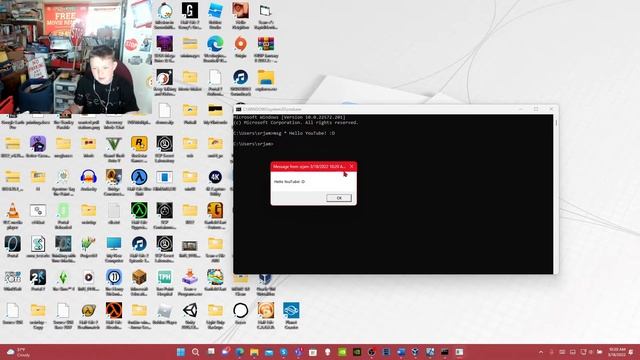Image resolution: width=640 pixels, height=360 pixels.
Task: Launch Half-Life Blue Shift blue lambda icon
Action: 139,182
